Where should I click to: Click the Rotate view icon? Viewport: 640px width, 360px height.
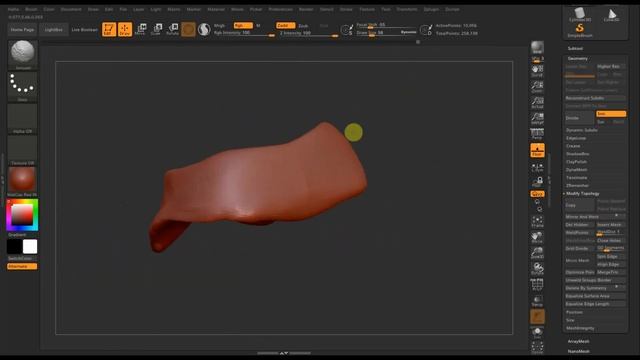tap(537, 268)
